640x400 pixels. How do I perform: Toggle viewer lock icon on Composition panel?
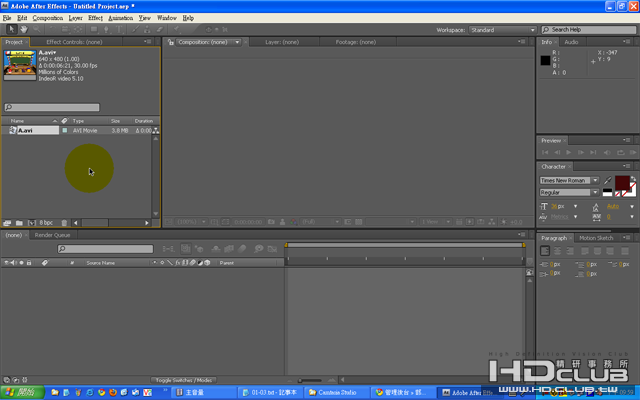point(171,42)
